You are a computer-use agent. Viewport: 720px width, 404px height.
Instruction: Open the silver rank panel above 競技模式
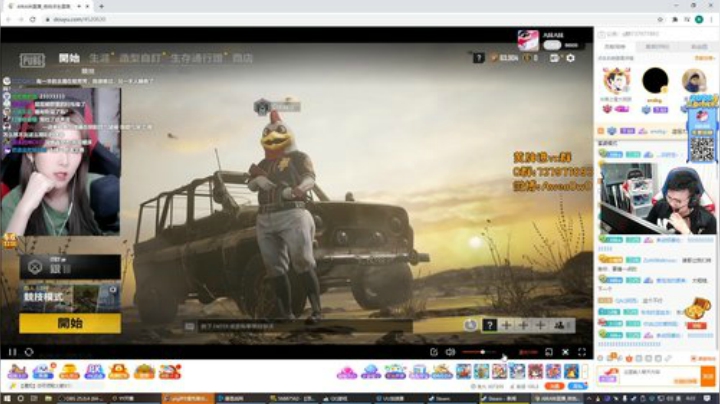pyautogui.click(x=70, y=267)
